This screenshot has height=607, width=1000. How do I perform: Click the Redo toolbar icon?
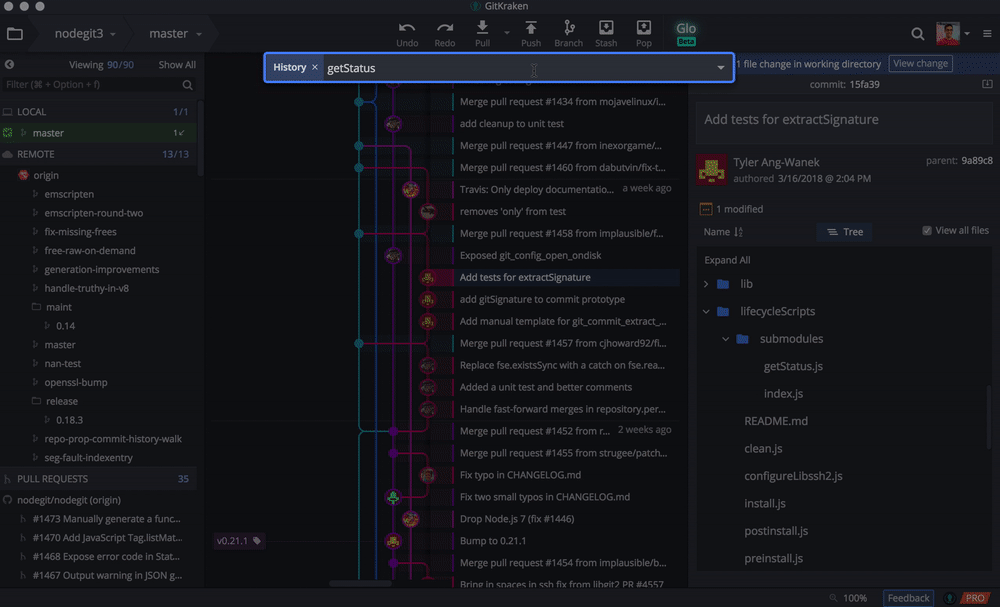pyautogui.click(x=445, y=28)
